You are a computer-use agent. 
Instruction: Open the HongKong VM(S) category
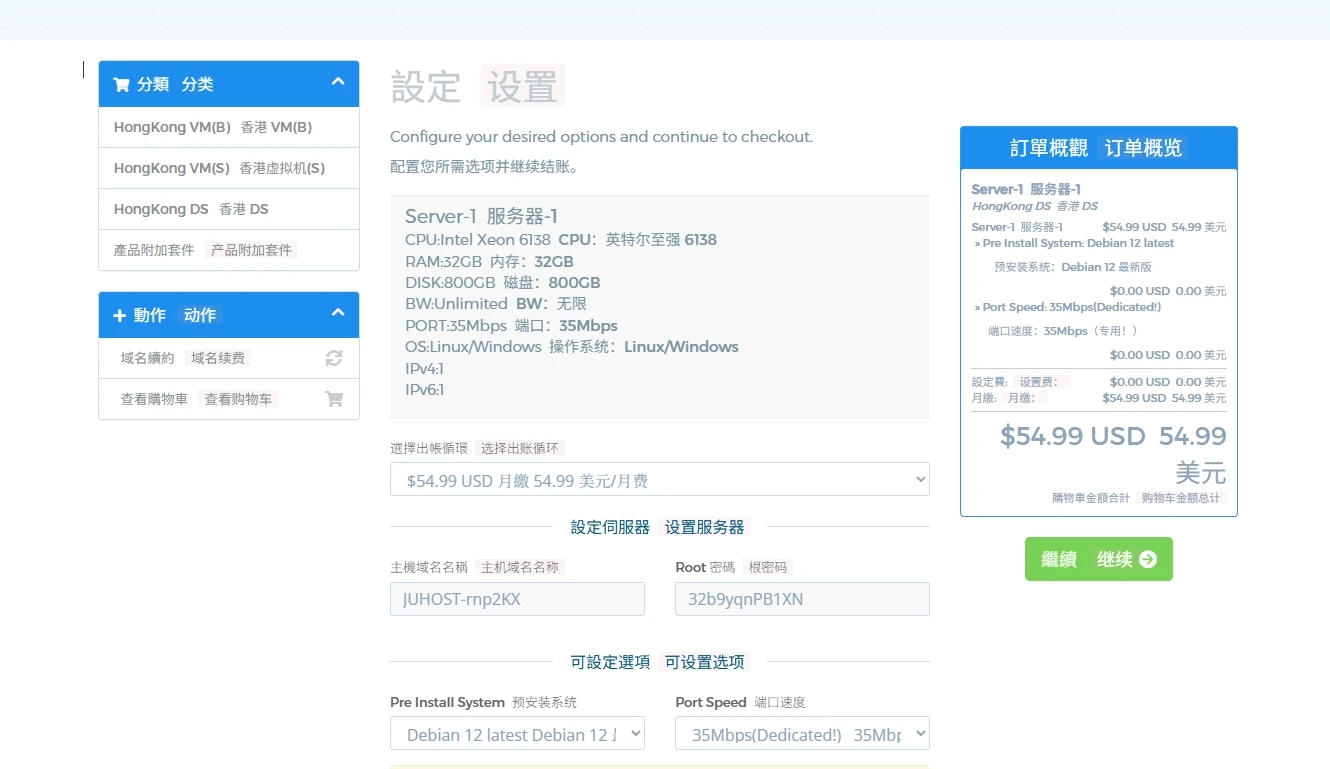pyautogui.click(x=229, y=168)
